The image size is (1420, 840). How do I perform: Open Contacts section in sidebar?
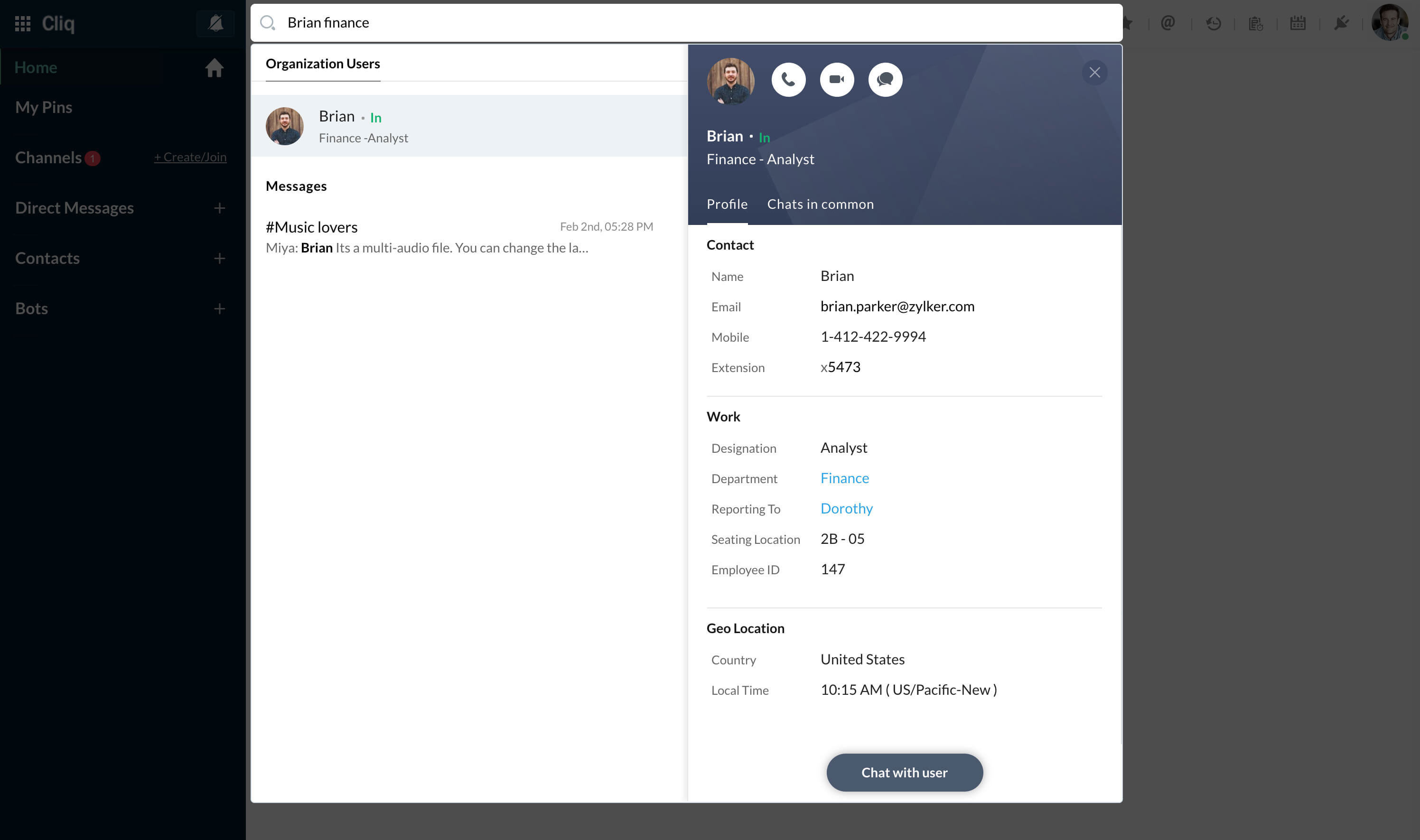[47, 258]
